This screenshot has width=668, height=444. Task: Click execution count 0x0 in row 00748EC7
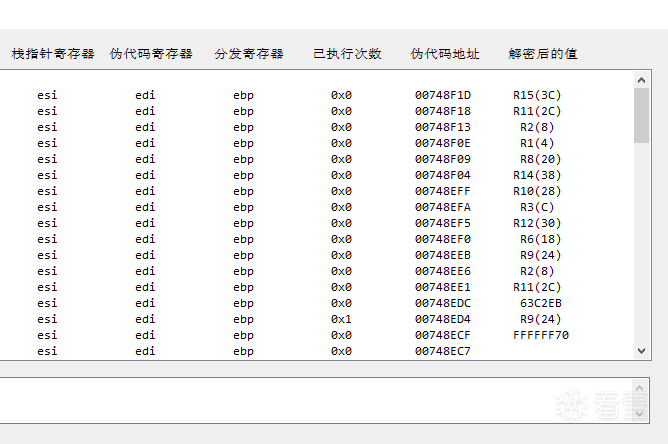point(341,351)
